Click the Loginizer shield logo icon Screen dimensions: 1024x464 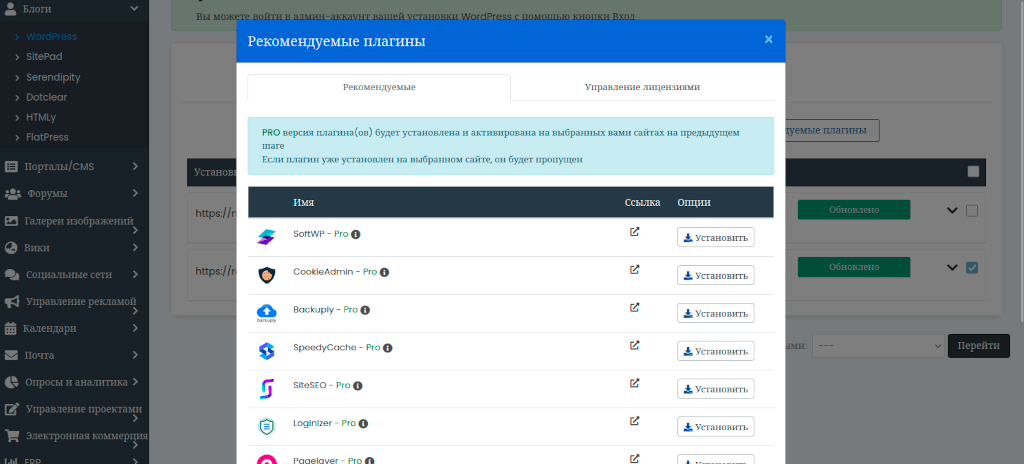266,427
